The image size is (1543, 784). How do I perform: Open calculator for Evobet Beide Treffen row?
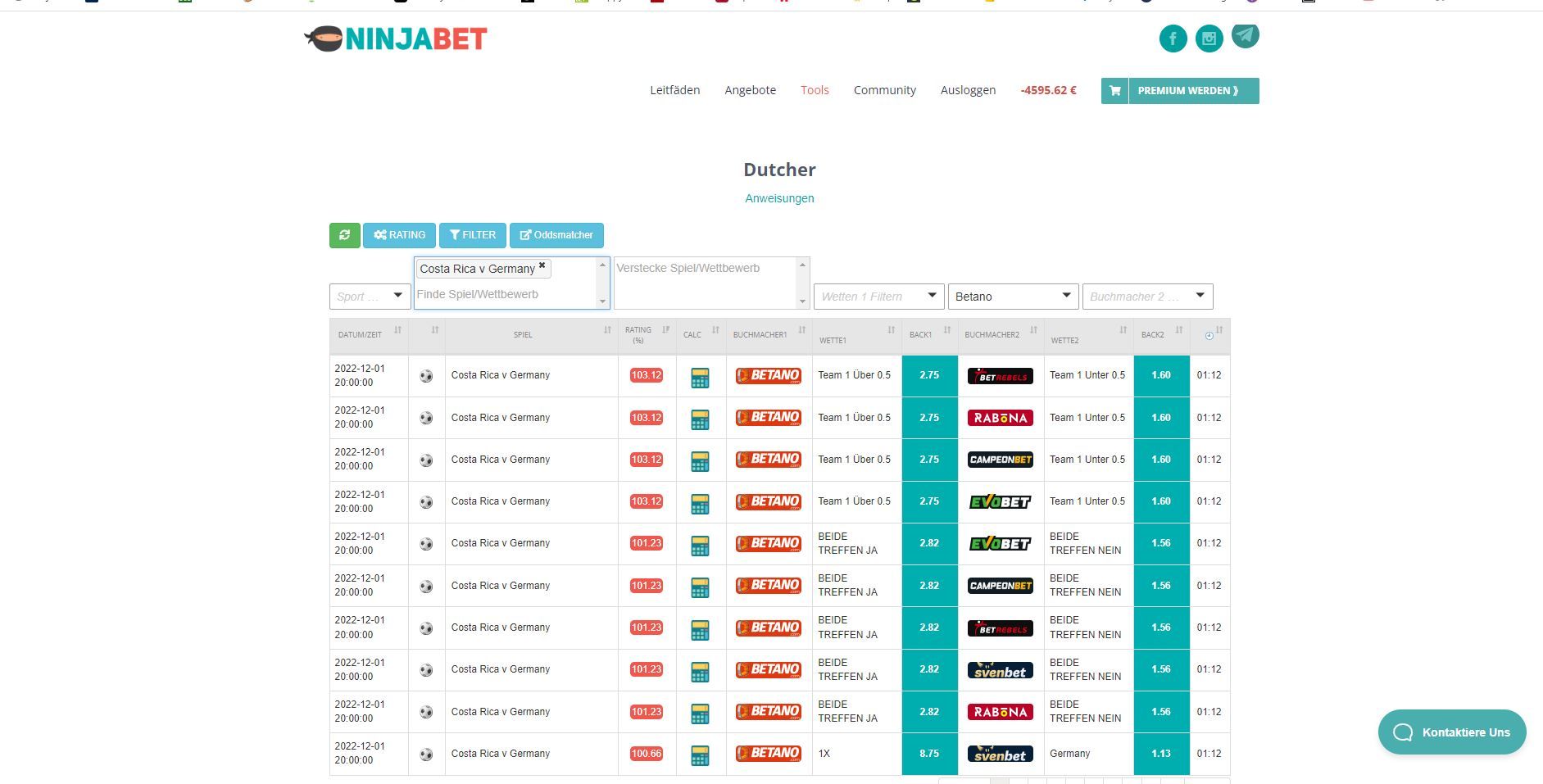[700, 545]
